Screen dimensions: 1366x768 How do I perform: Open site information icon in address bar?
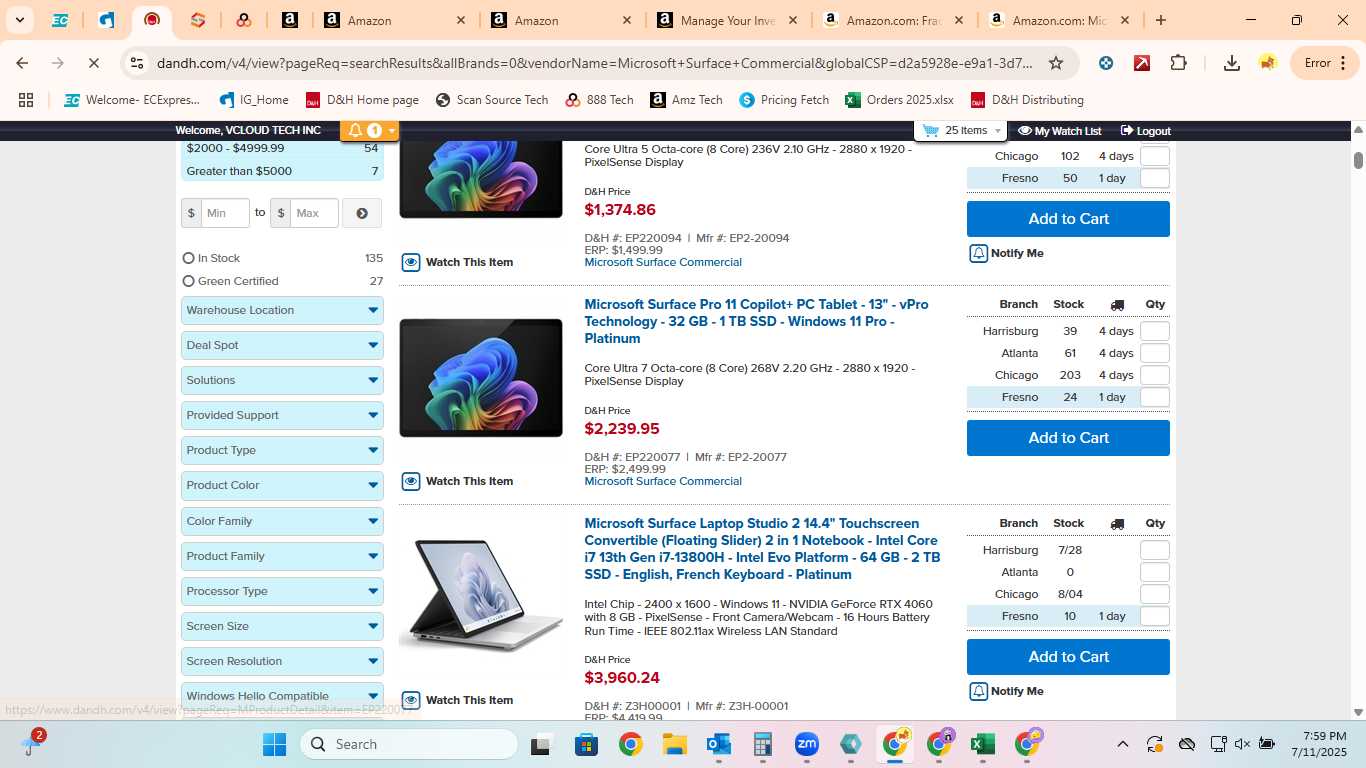[137, 63]
